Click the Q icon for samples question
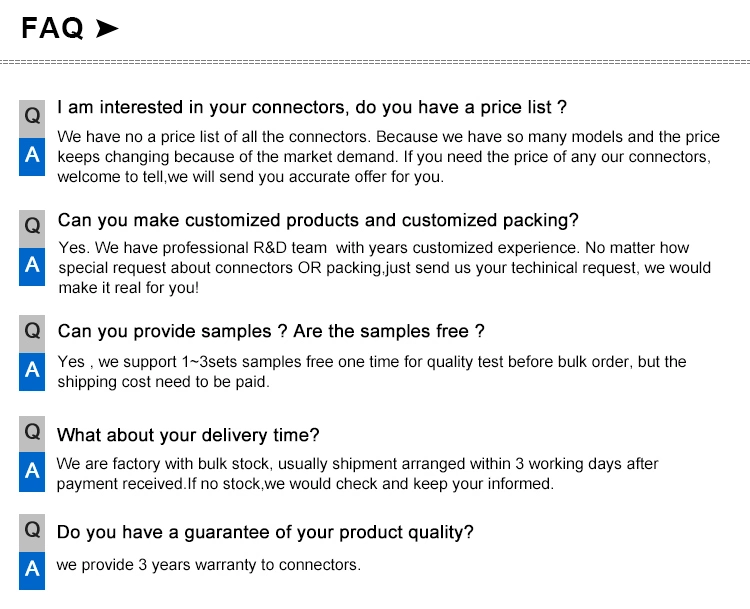750x609 pixels. click(32, 334)
